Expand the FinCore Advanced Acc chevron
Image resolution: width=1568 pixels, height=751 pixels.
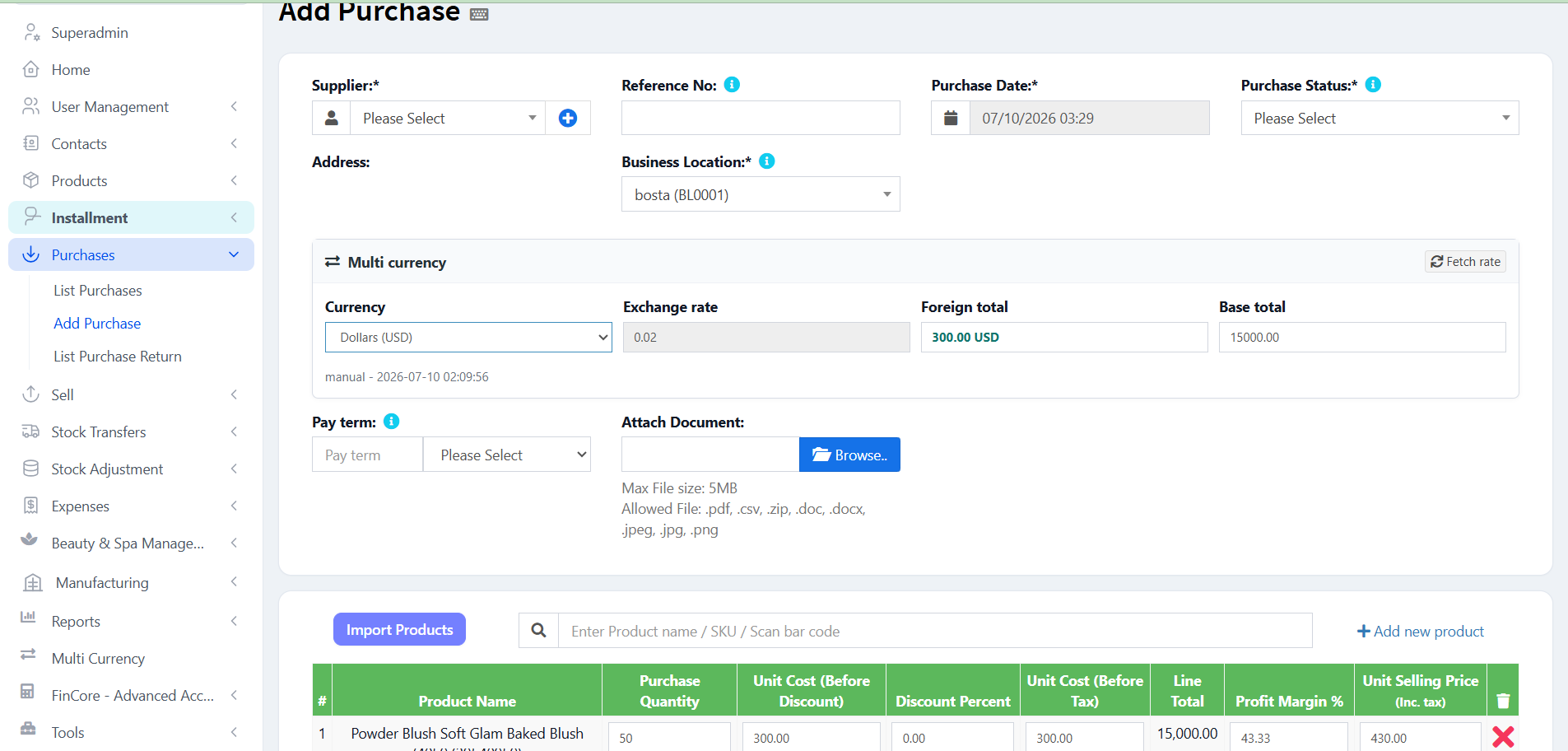pos(234,696)
